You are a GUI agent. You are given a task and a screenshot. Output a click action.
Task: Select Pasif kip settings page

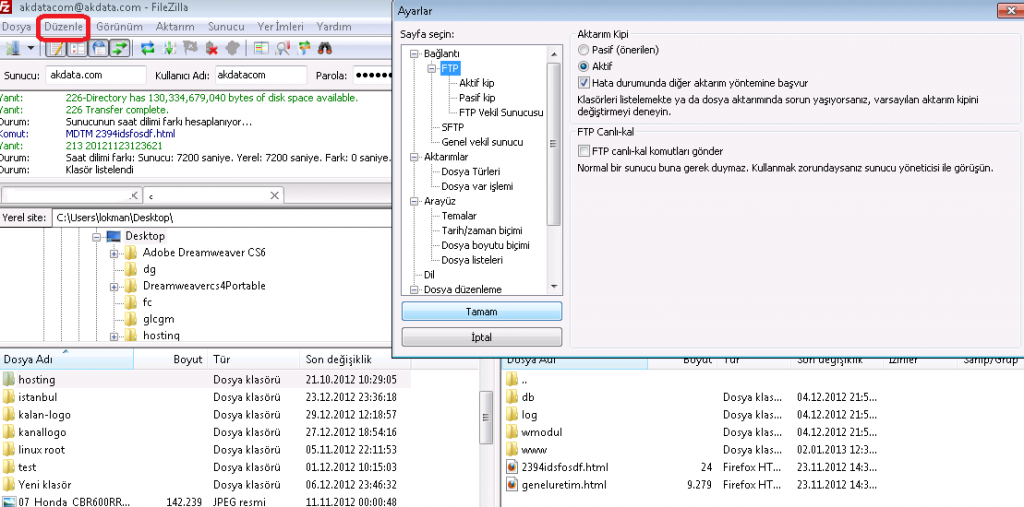point(477,98)
